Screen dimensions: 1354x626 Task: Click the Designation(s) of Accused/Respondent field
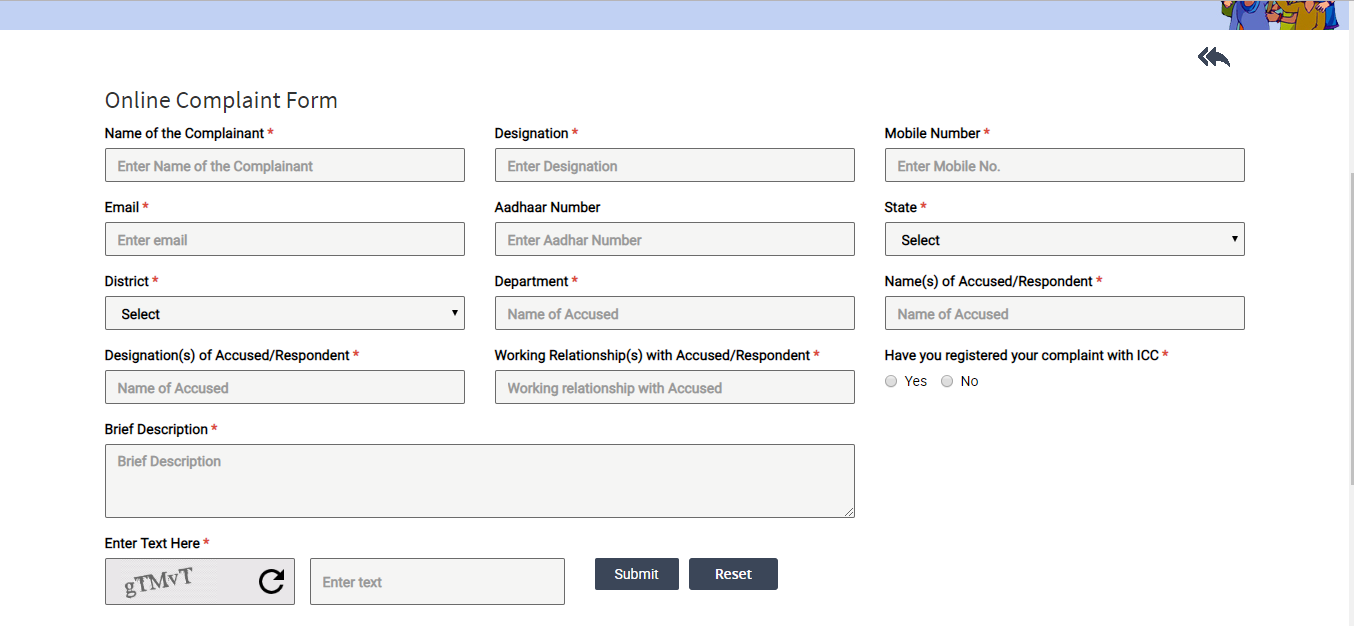284,388
